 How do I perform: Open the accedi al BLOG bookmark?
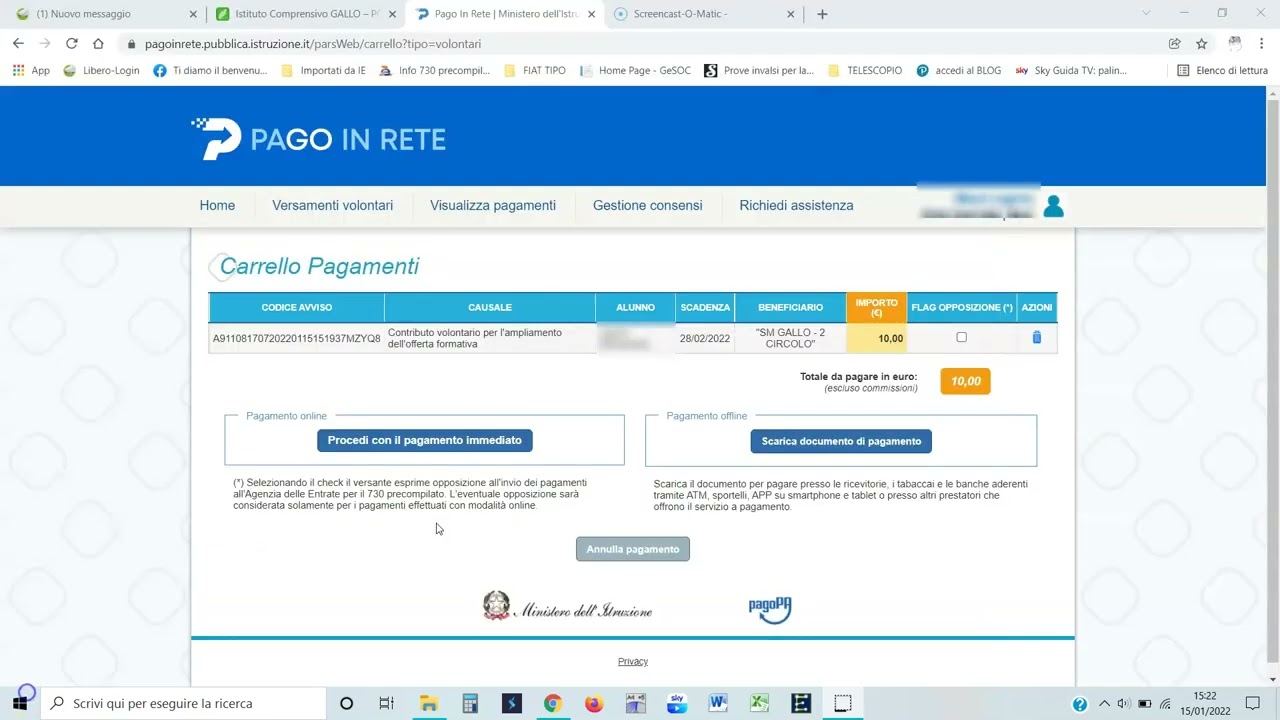[959, 71]
